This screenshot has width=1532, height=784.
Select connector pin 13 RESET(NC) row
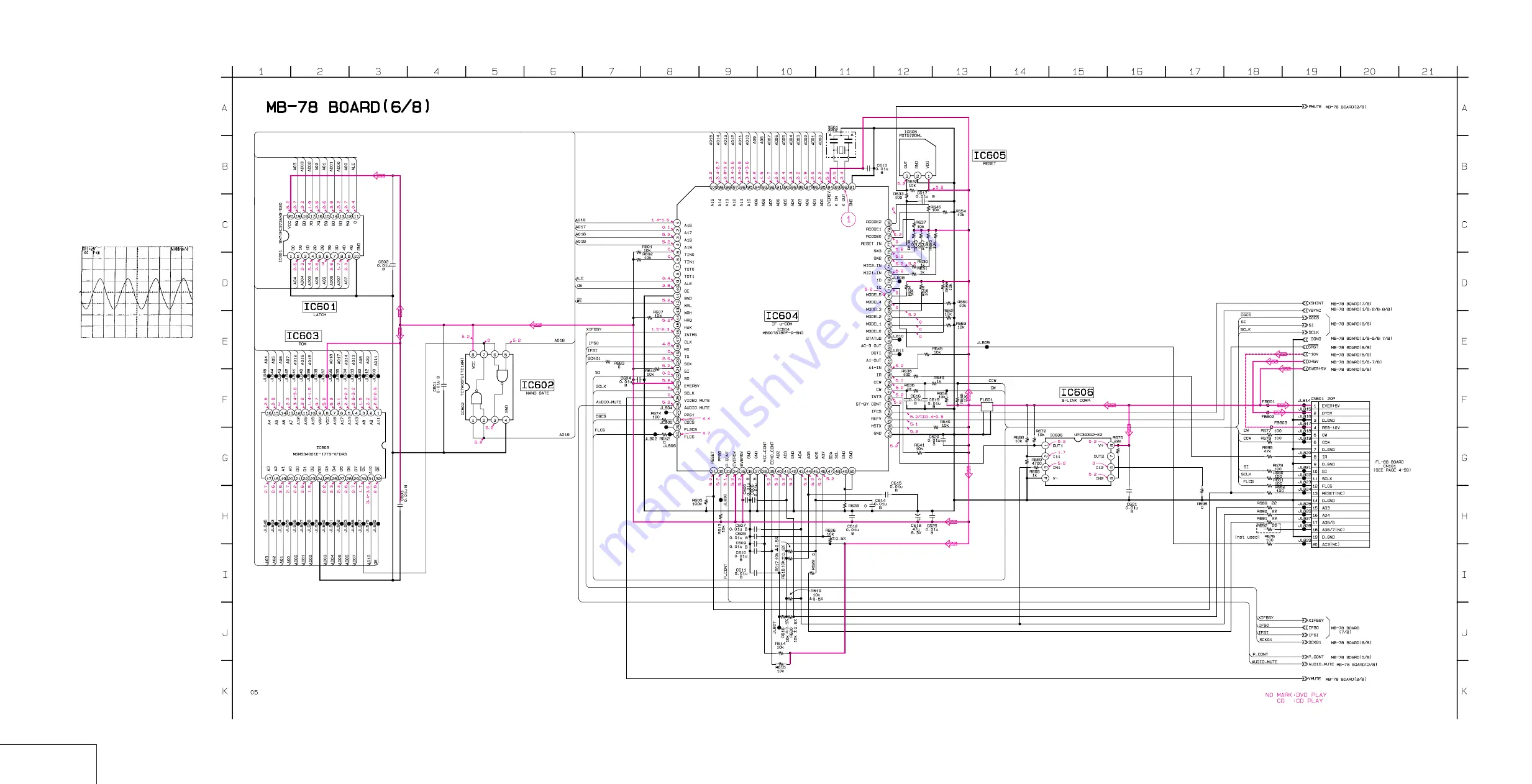pos(1340,494)
